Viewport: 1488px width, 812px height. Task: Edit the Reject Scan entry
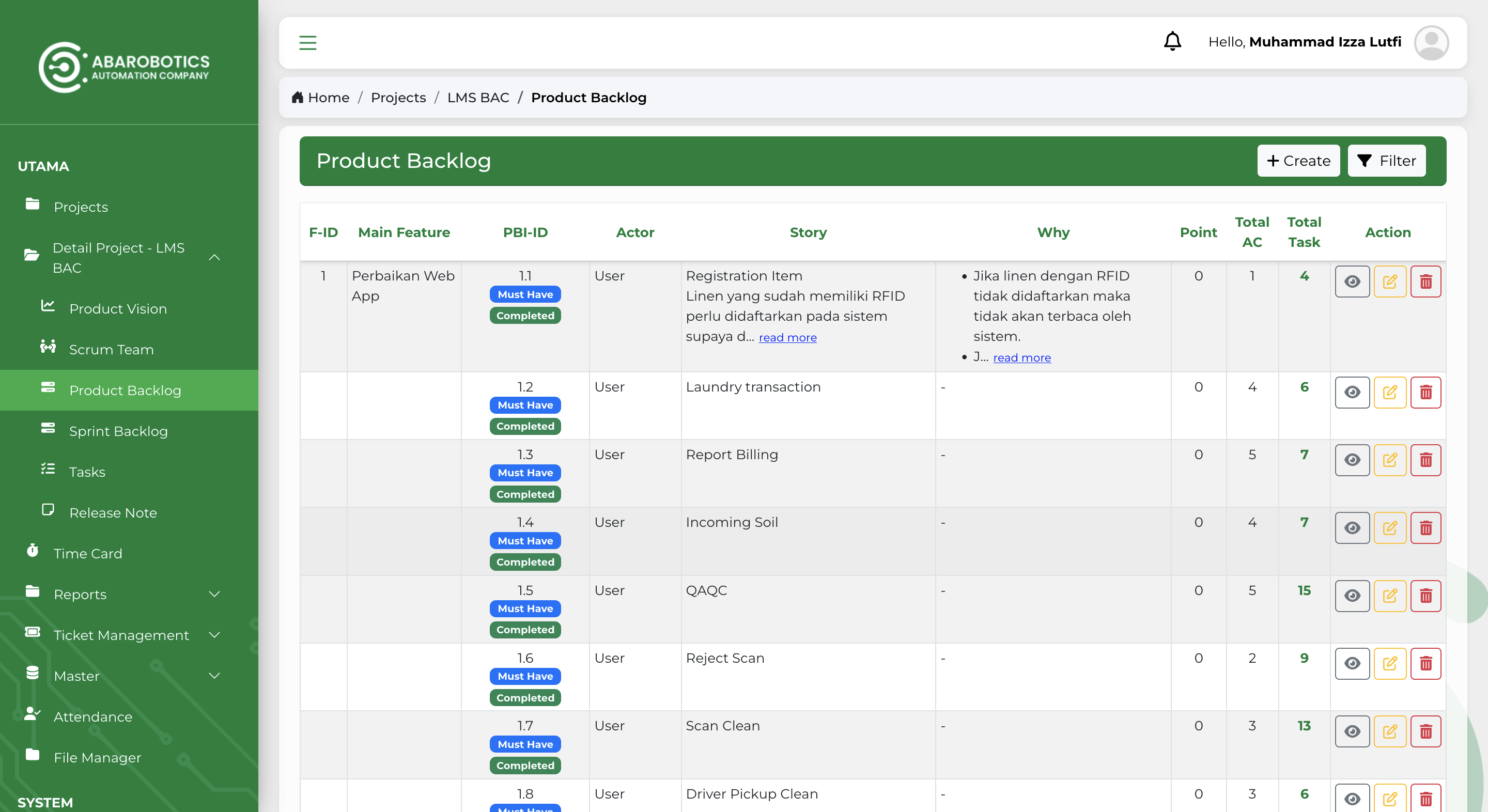(x=1390, y=664)
